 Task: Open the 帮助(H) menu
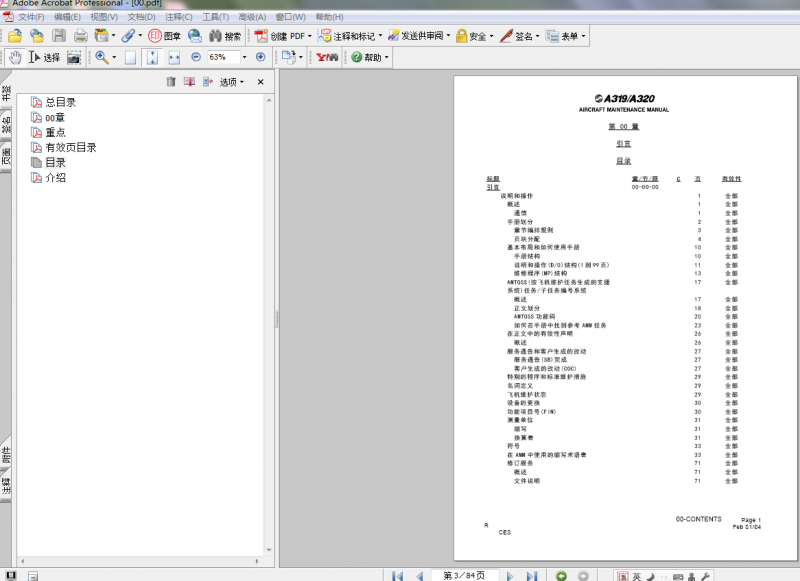(330, 17)
